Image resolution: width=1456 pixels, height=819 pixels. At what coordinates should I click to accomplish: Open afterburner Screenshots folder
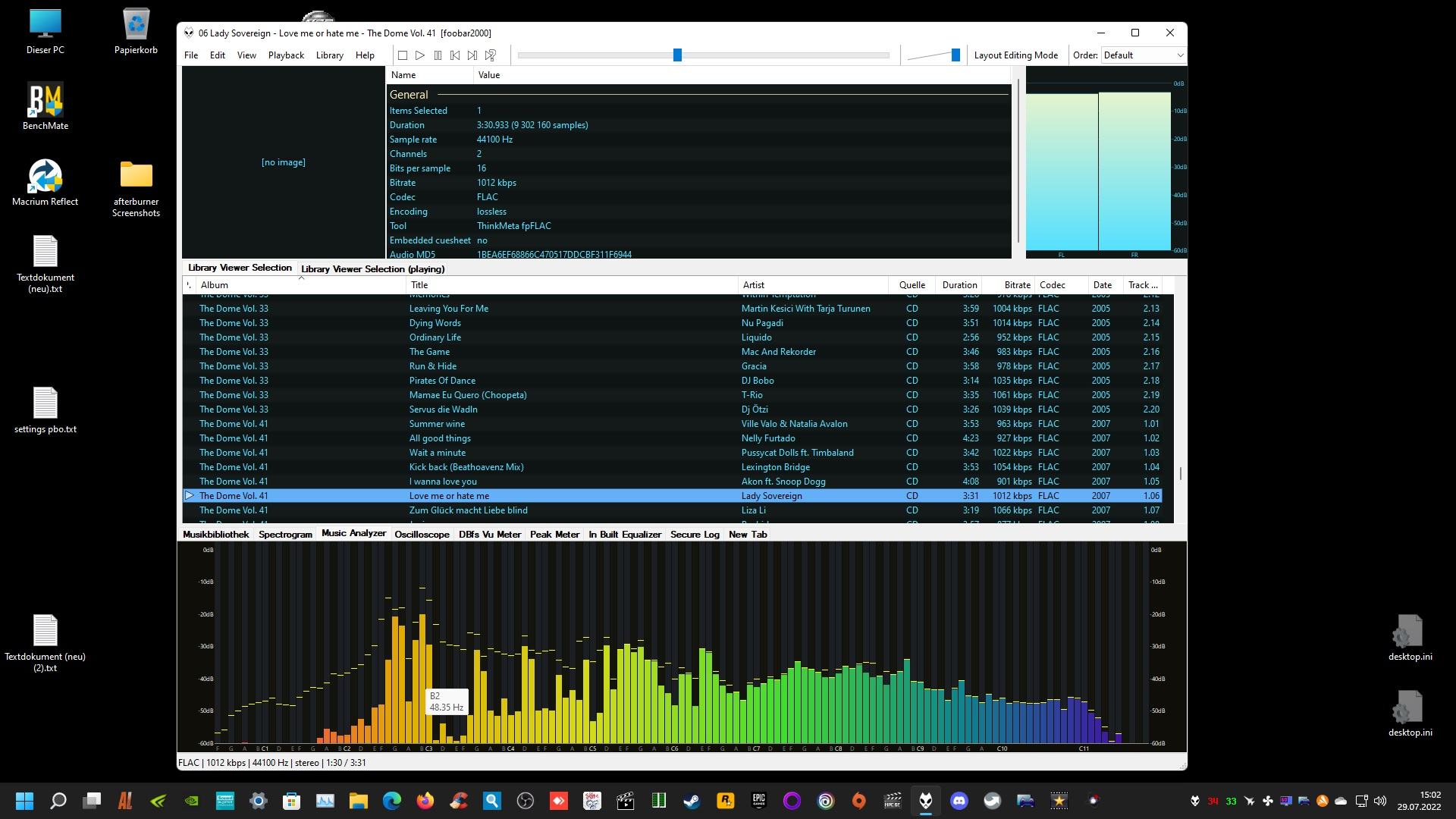[136, 189]
